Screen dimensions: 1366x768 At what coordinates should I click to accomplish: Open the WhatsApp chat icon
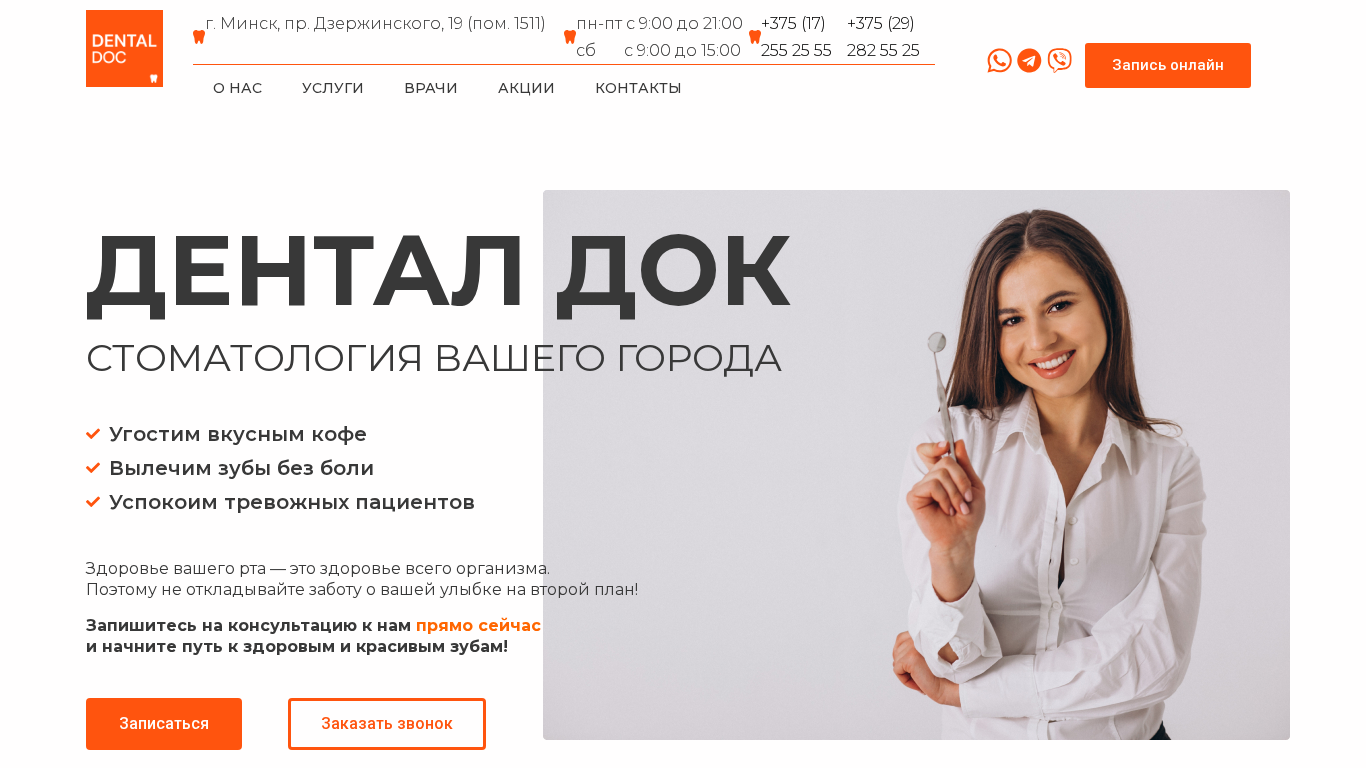pos(999,61)
